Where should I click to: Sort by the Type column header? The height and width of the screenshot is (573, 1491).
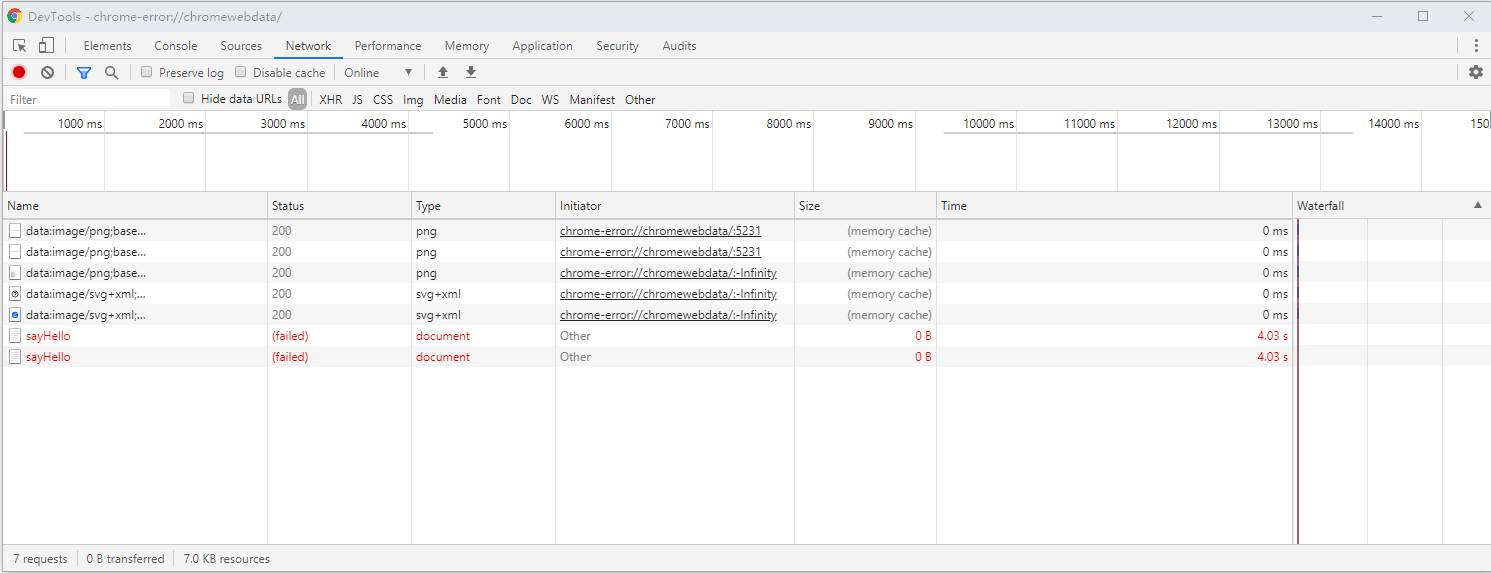483,205
